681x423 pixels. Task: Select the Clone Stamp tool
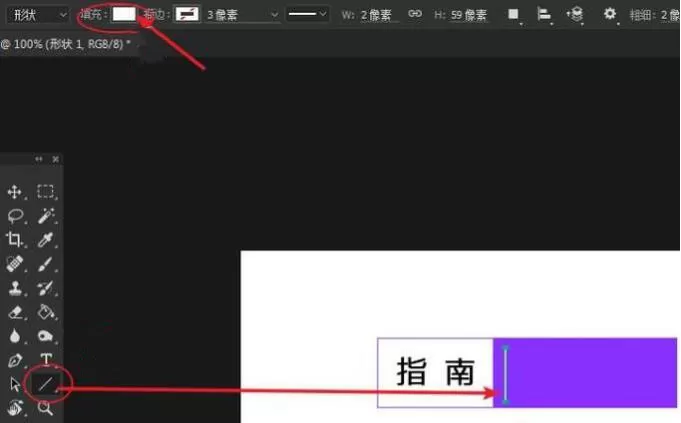tap(15, 288)
